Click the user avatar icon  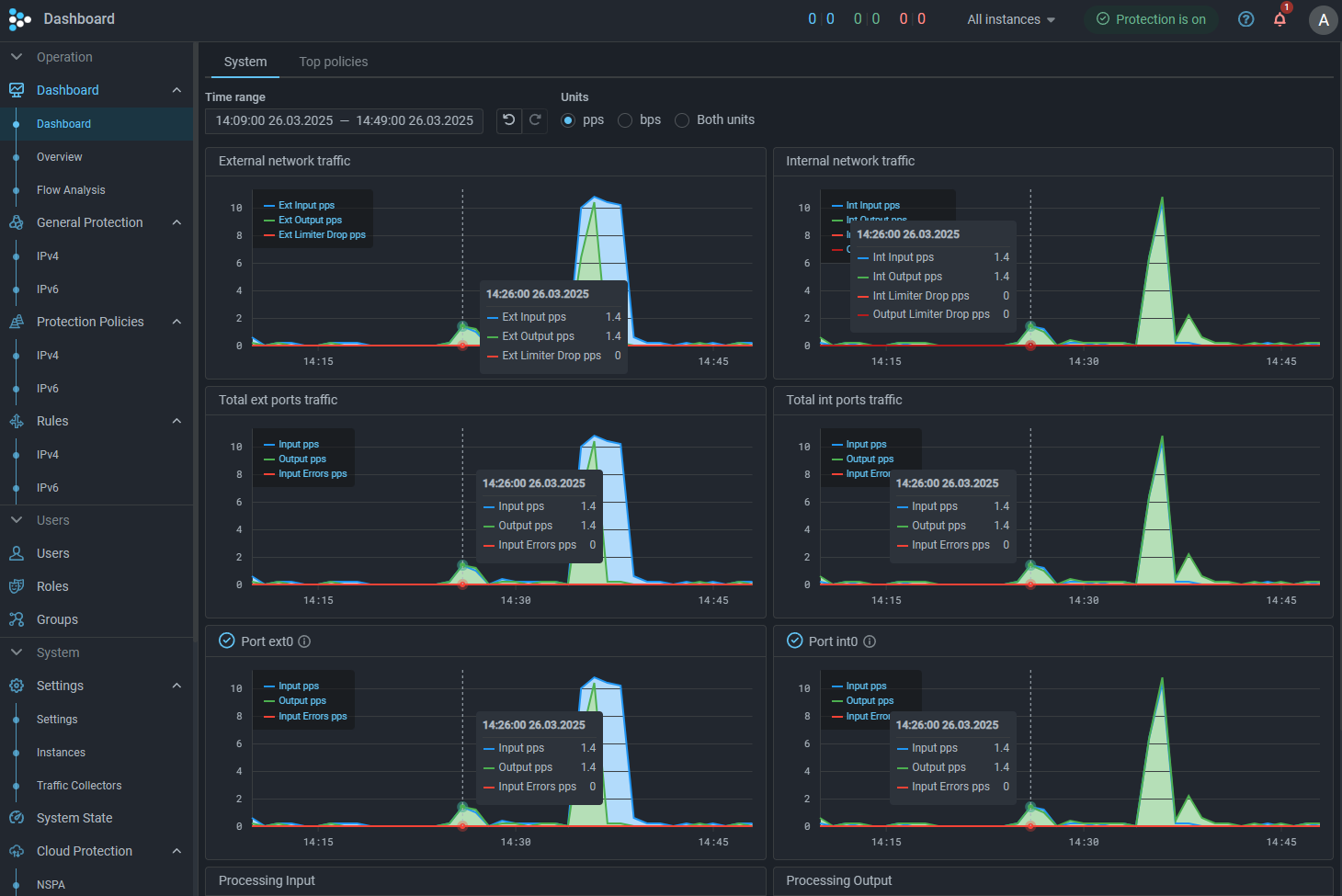(1323, 20)
